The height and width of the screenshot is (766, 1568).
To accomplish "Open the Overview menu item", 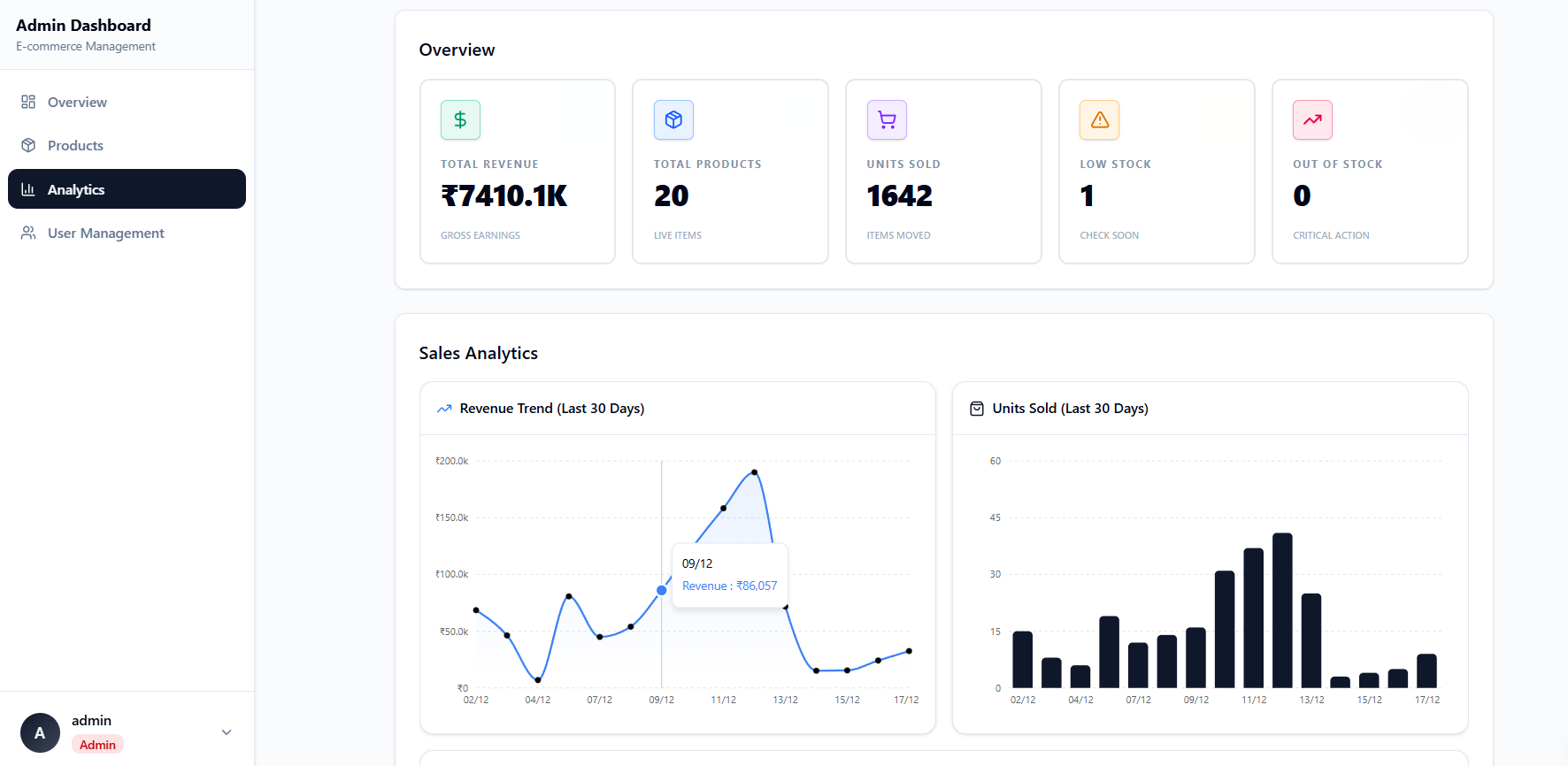I will pyautogui.click(x=127, y=102).
